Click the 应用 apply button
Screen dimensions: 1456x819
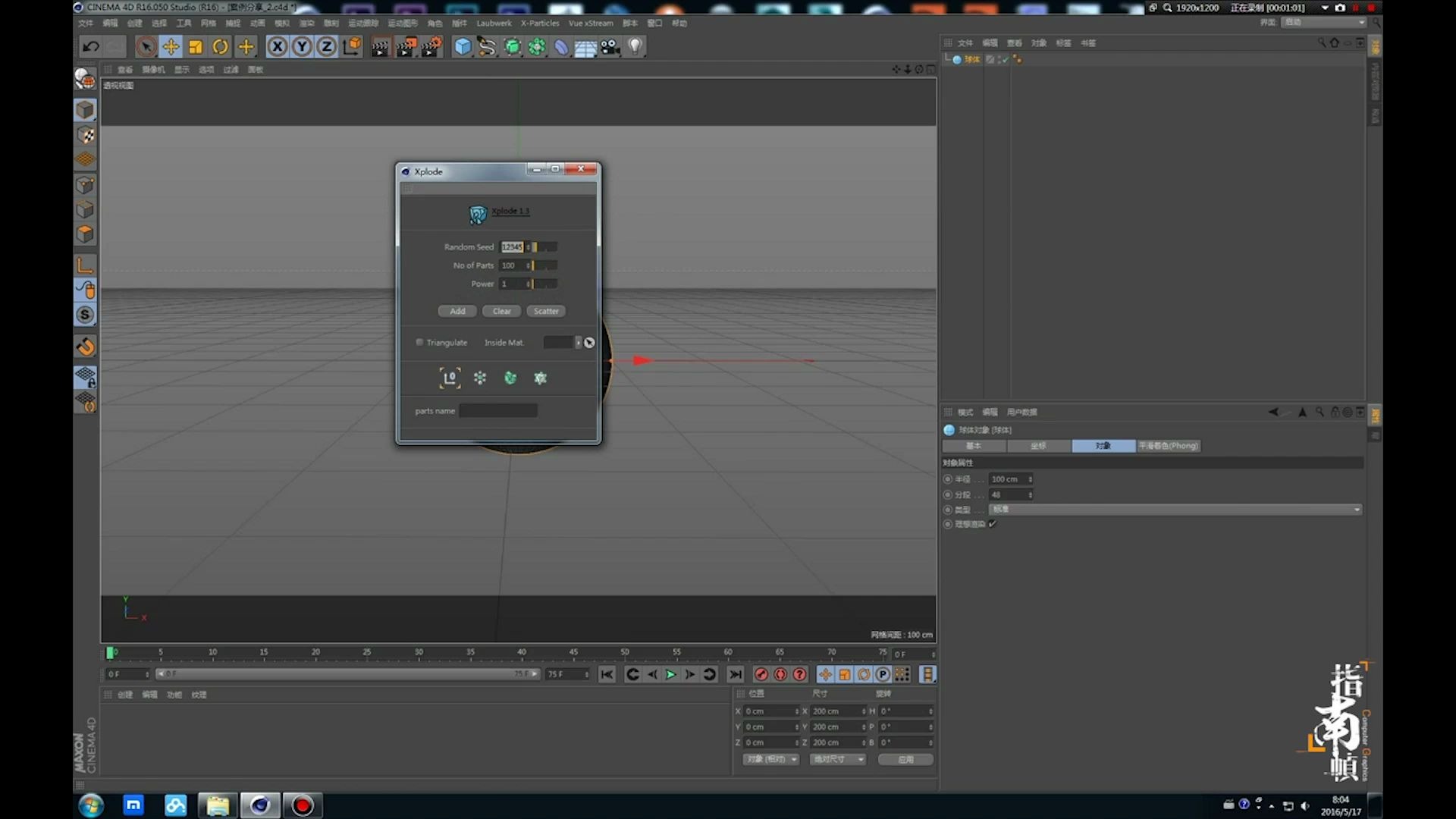[x=905, y=759]
